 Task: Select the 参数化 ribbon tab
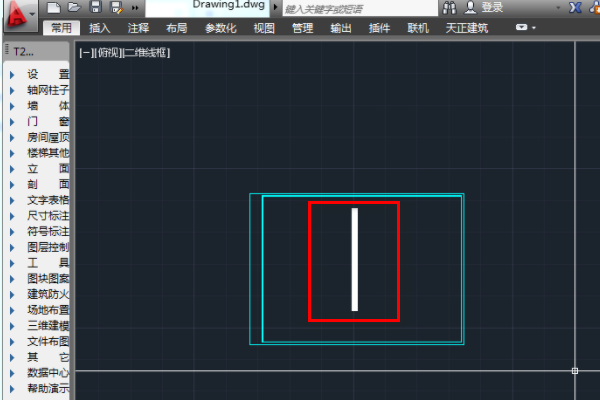click(x=220, y=28)
